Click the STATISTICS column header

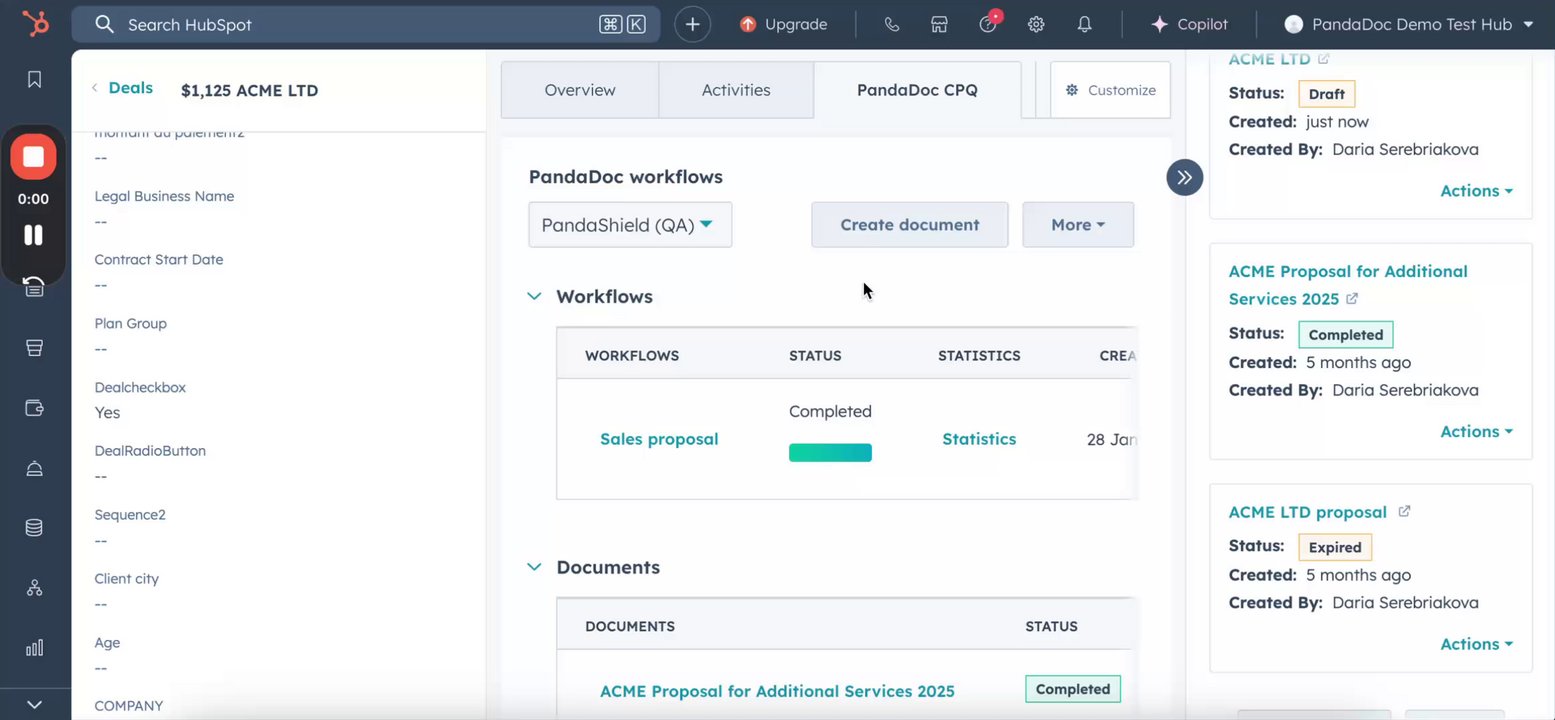979,356
